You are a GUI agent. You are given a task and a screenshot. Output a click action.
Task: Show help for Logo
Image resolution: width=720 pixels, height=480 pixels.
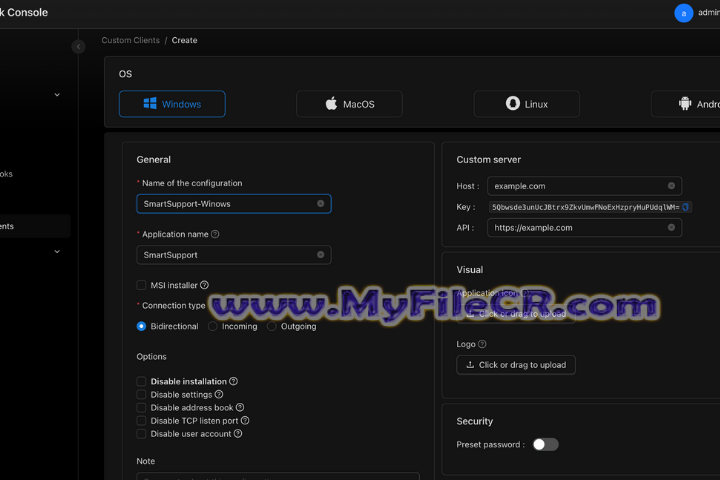(x=482, y=344)
